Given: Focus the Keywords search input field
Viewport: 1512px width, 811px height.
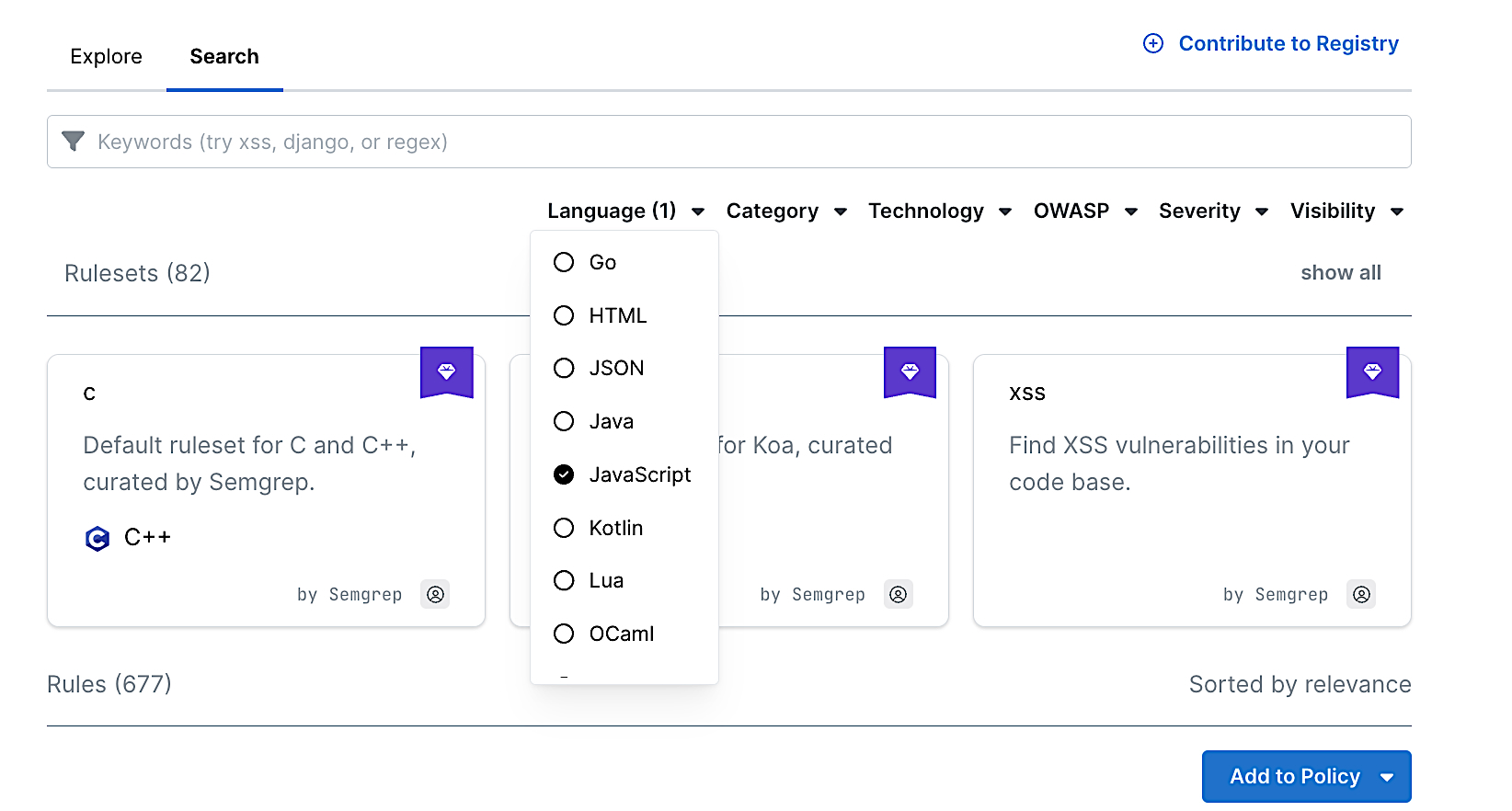Looking at the screenshot, I should click(736, 142).
